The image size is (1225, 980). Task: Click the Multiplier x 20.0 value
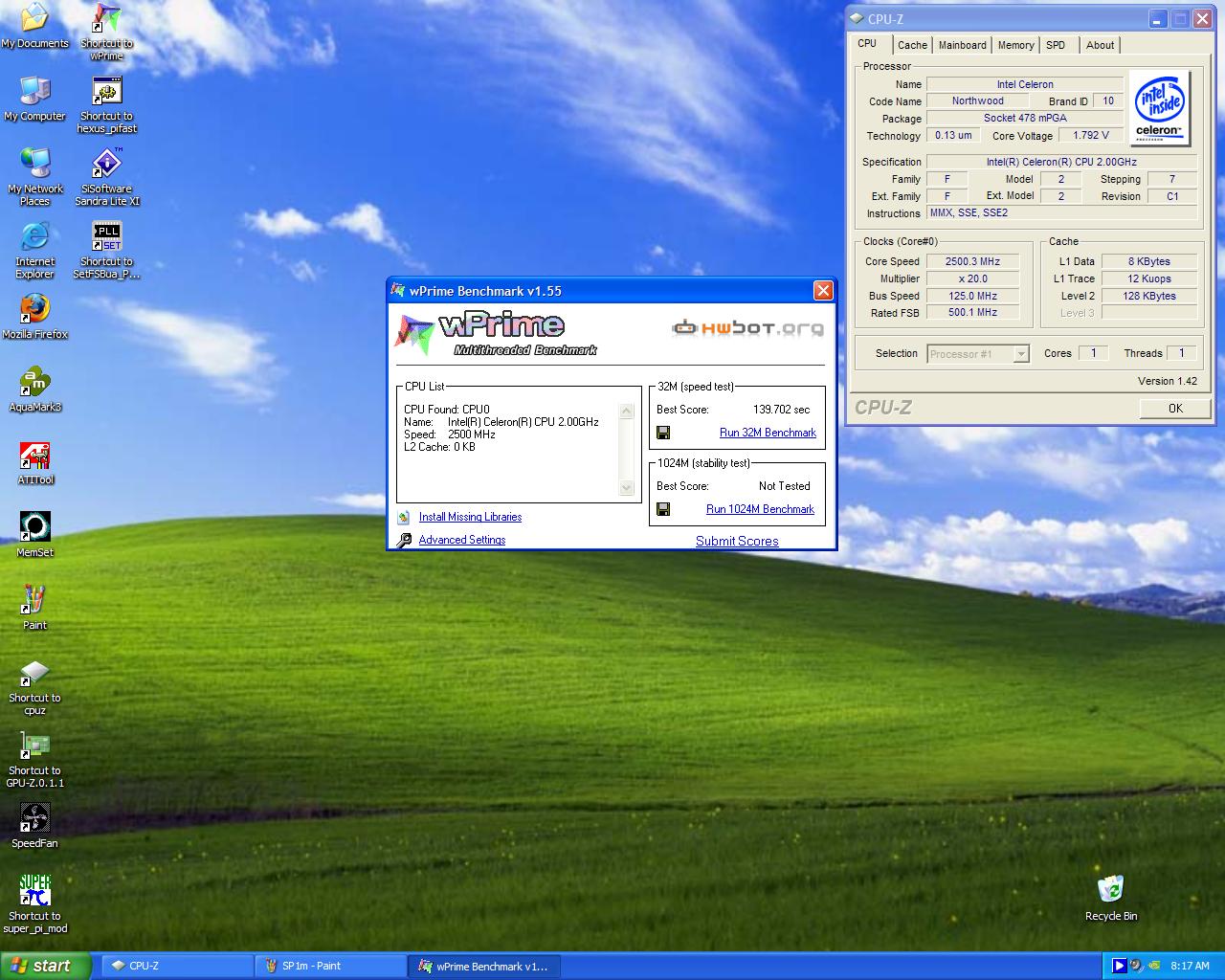972,278
